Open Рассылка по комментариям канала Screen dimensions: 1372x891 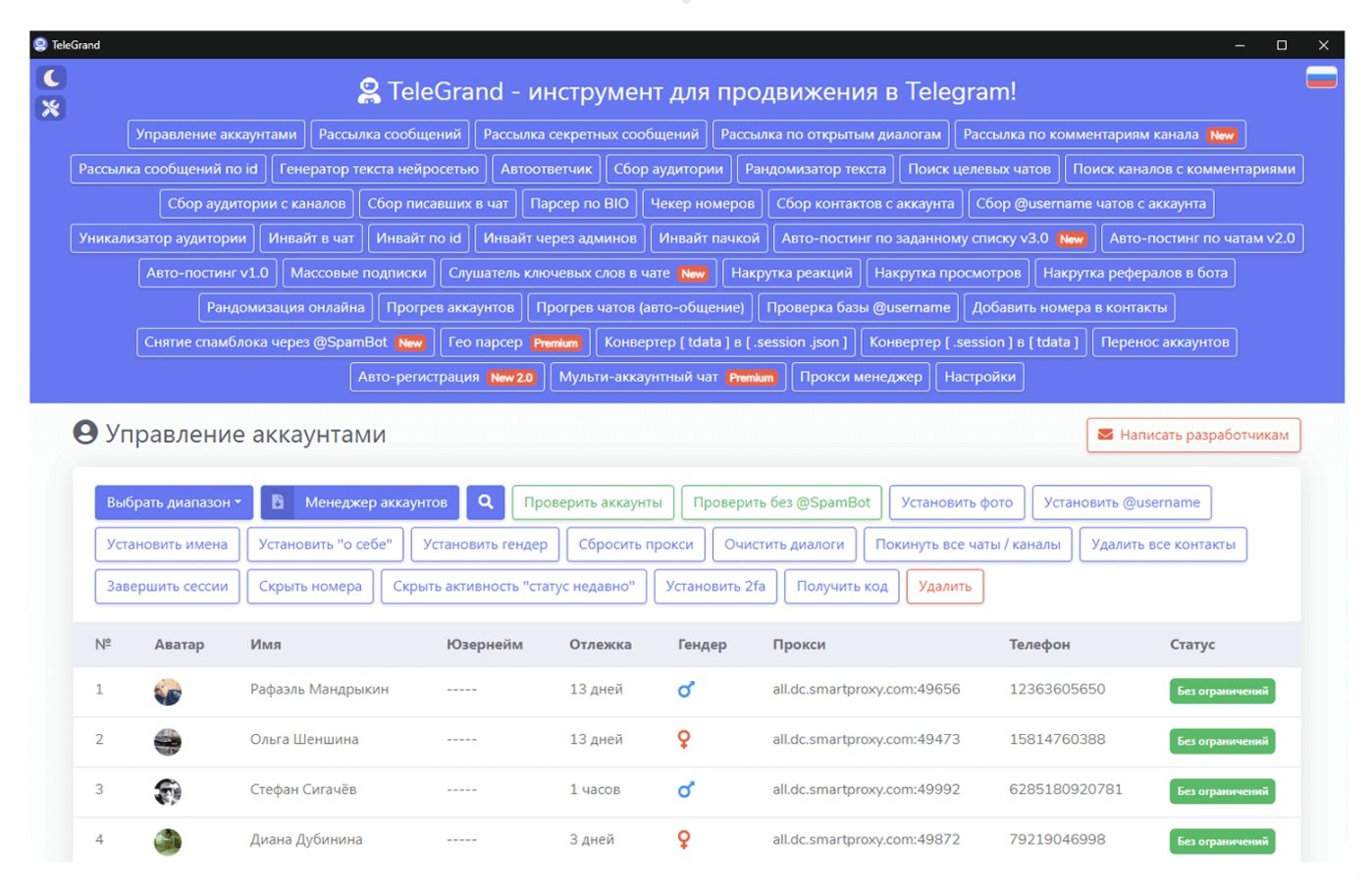[x=1099, y=134]
